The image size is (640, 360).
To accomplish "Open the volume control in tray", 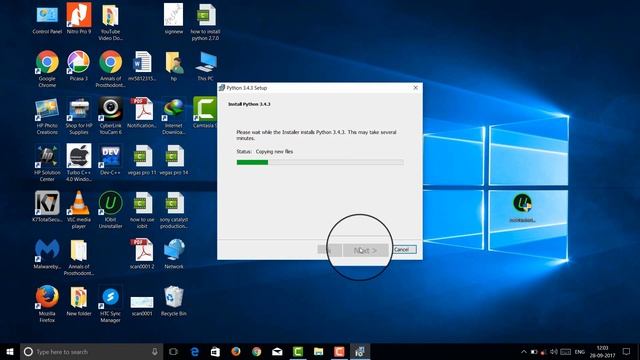I will (x=553, y=351).
